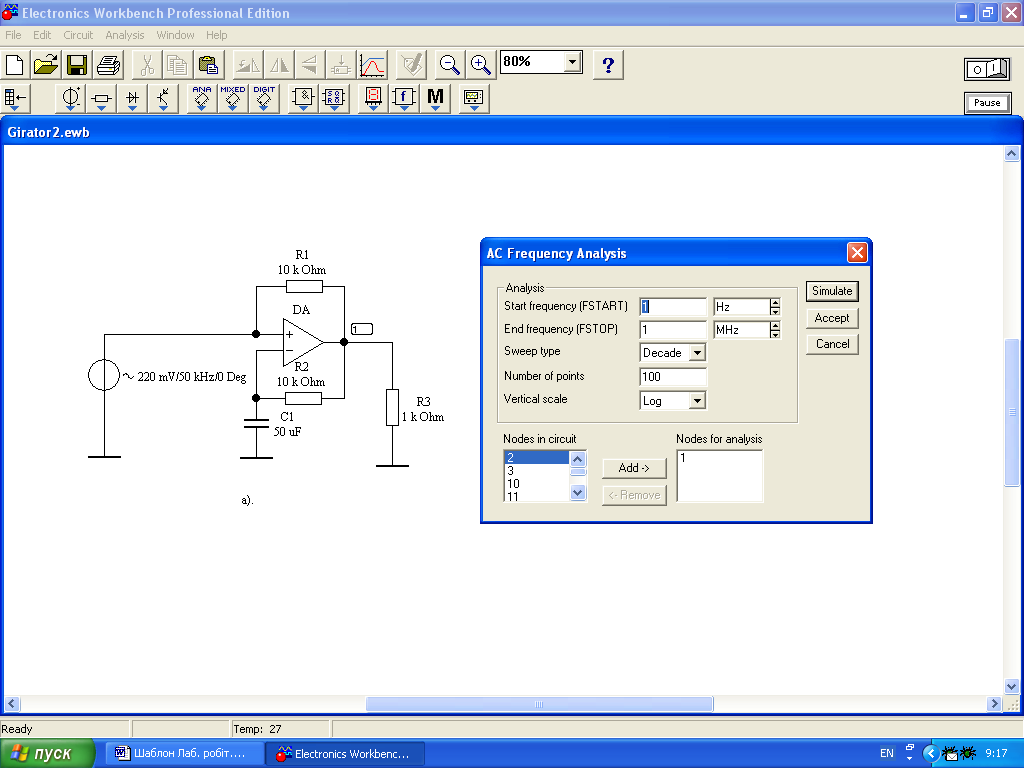Click the Accept button

832,318
